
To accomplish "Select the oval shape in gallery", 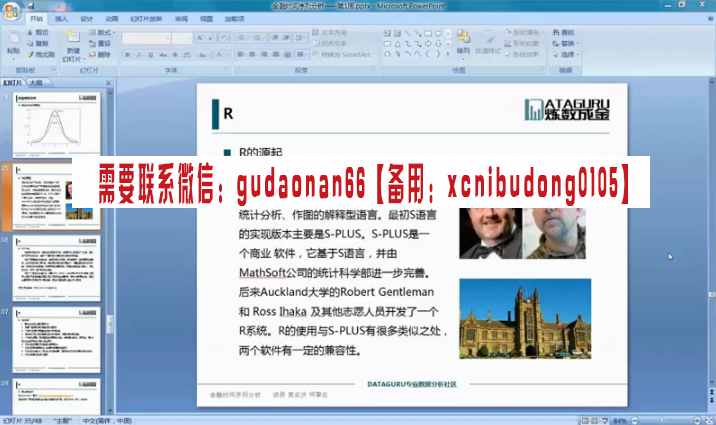I will pyautogui.click(x=438, y=33).
